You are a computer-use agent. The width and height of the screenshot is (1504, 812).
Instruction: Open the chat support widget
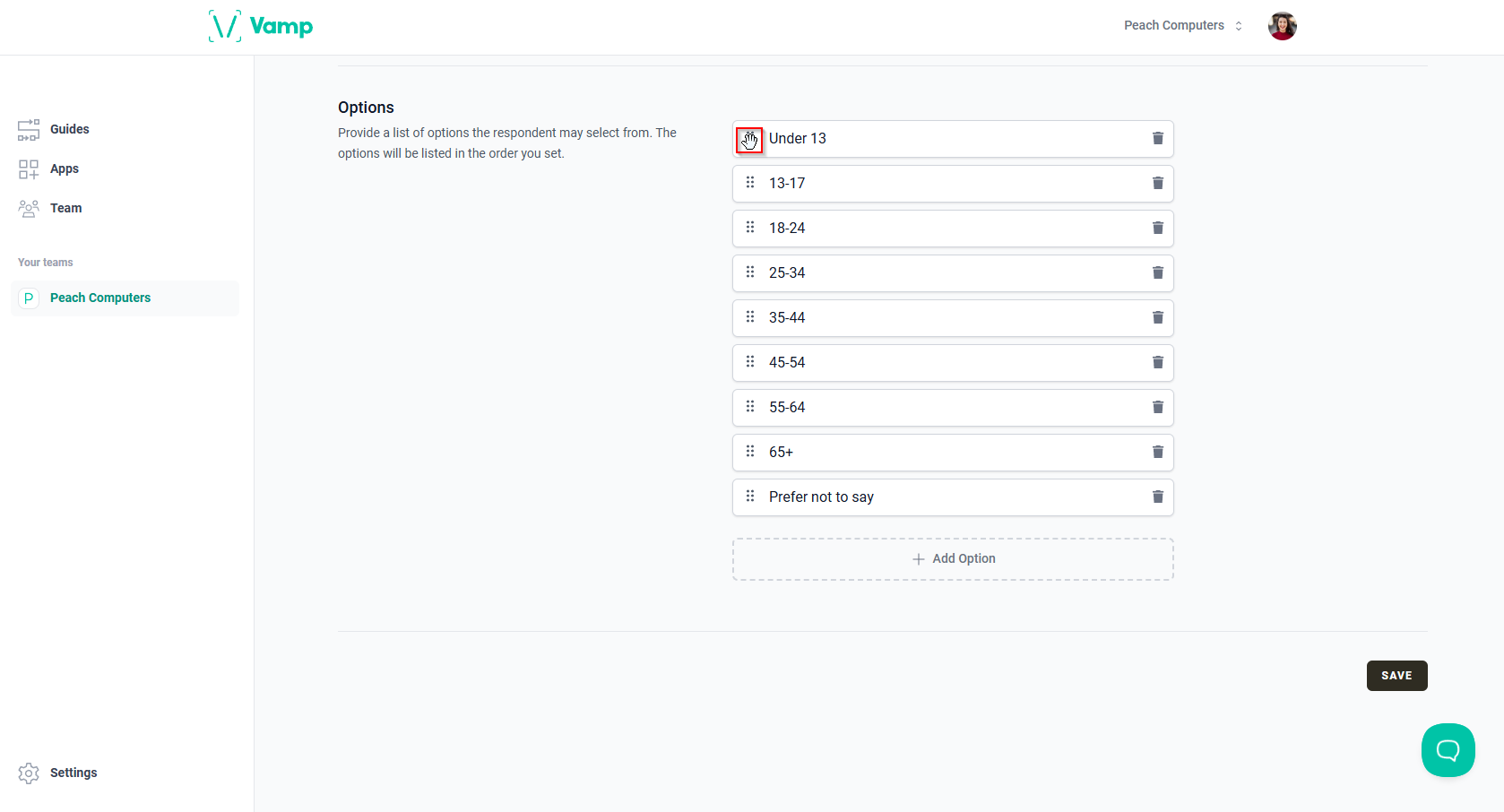[1448, 750]
